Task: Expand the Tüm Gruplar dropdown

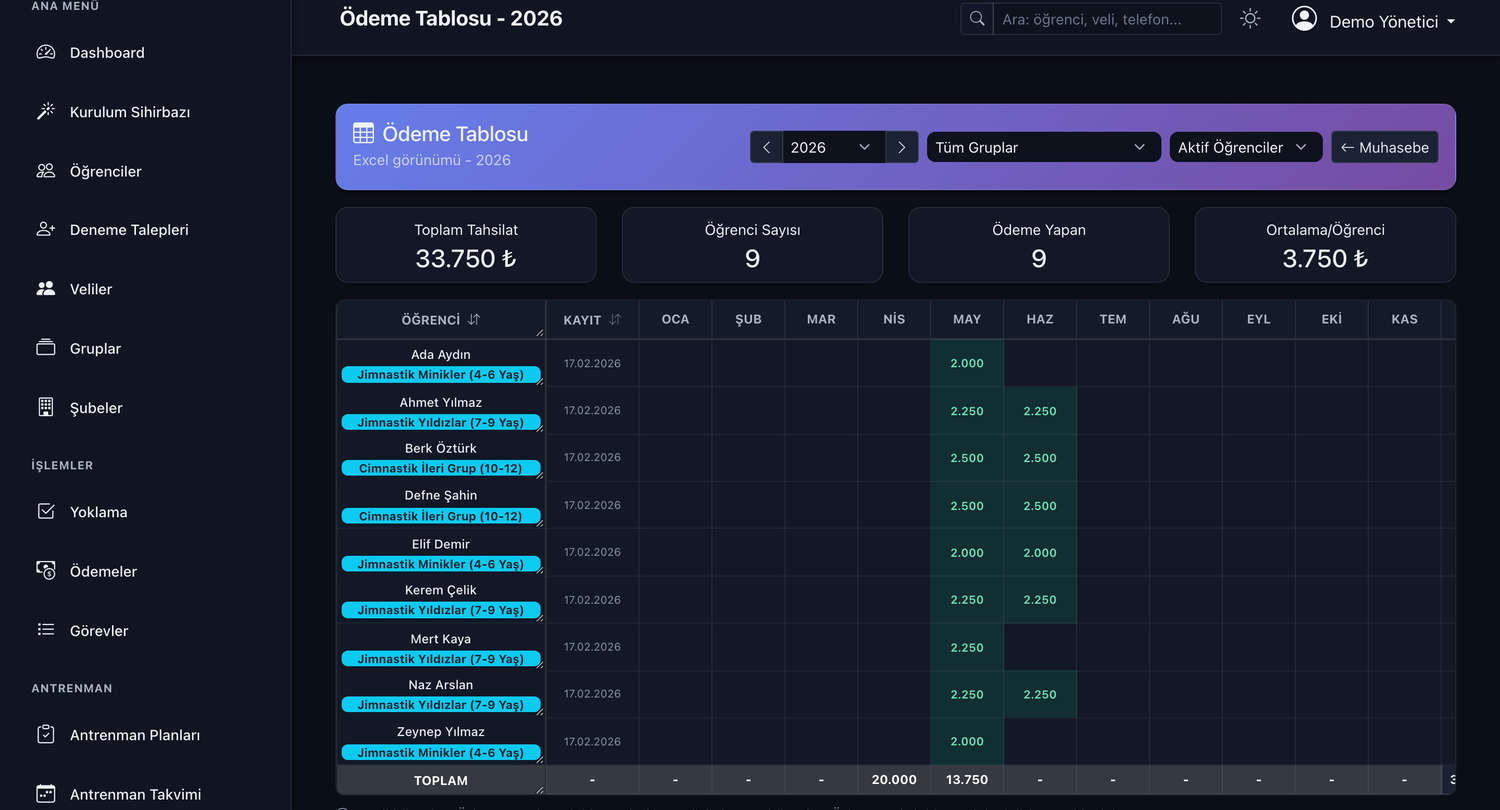Action: click(x=1043, y=147)
